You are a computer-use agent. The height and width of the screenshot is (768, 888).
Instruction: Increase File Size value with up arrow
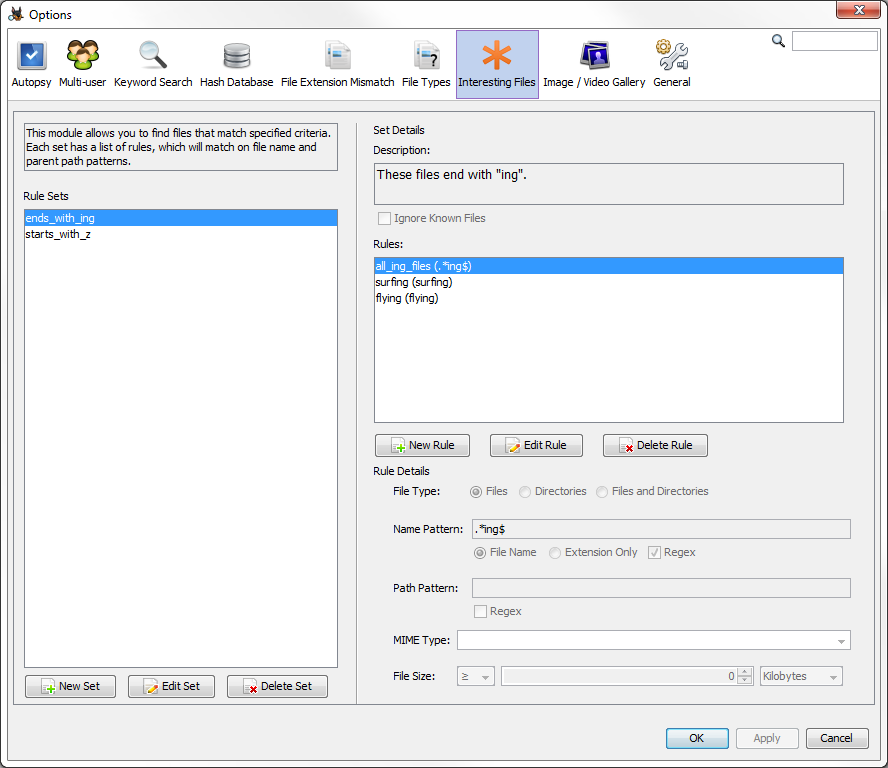coord(744,672)
